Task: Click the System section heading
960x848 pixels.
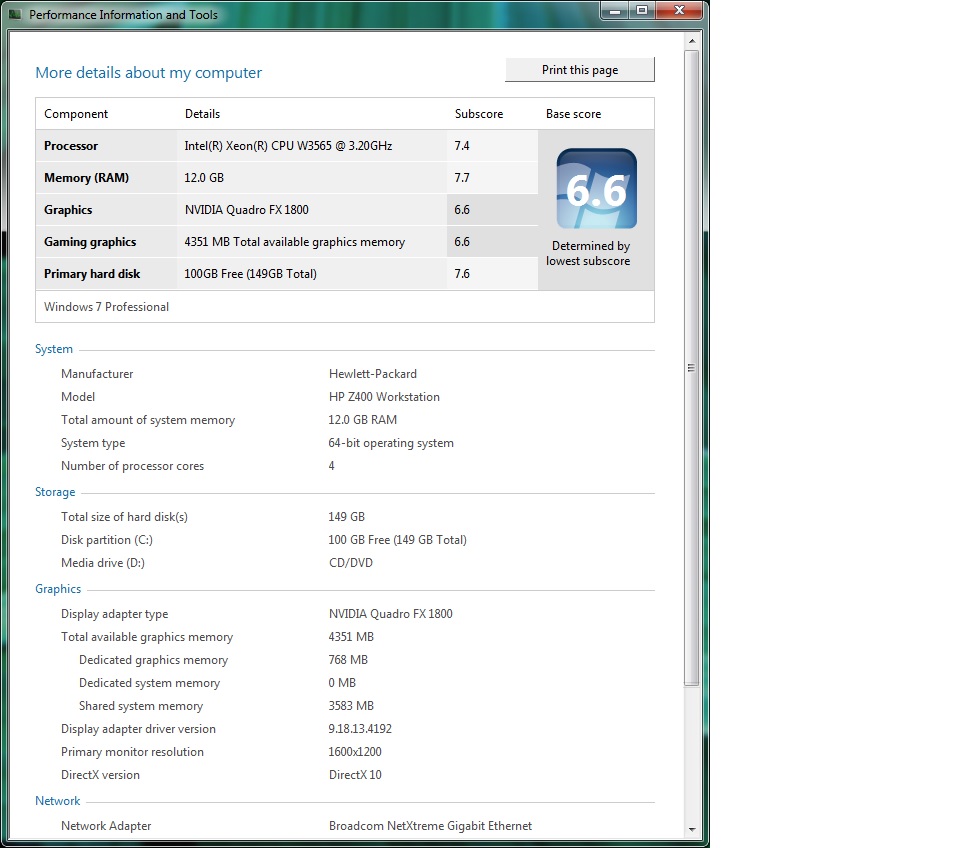Action: tap(54, 350)
